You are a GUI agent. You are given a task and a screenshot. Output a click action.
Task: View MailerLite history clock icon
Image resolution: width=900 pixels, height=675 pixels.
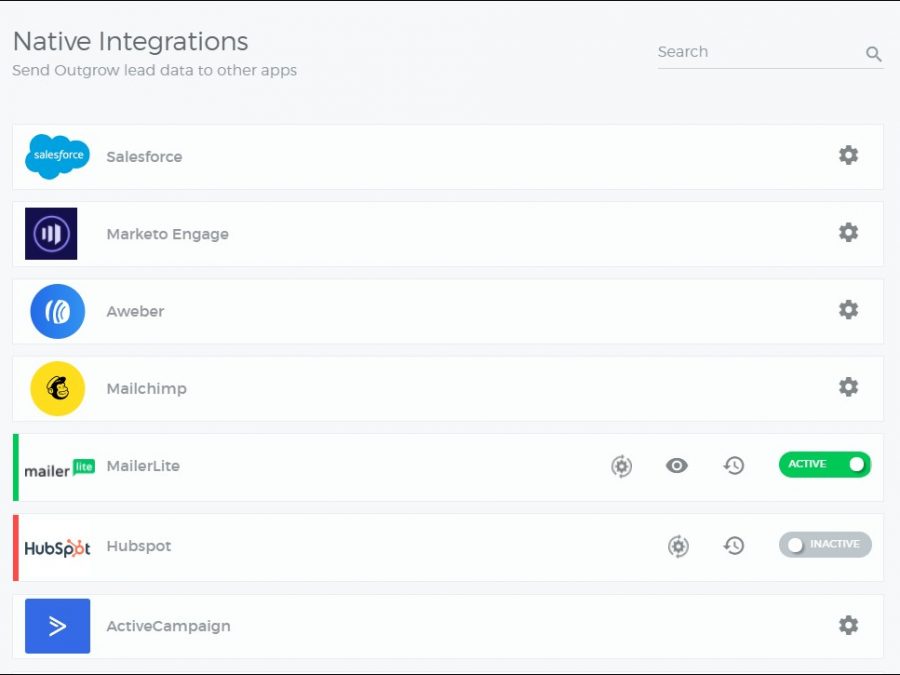pyautogui.click(x=734, y=466)
